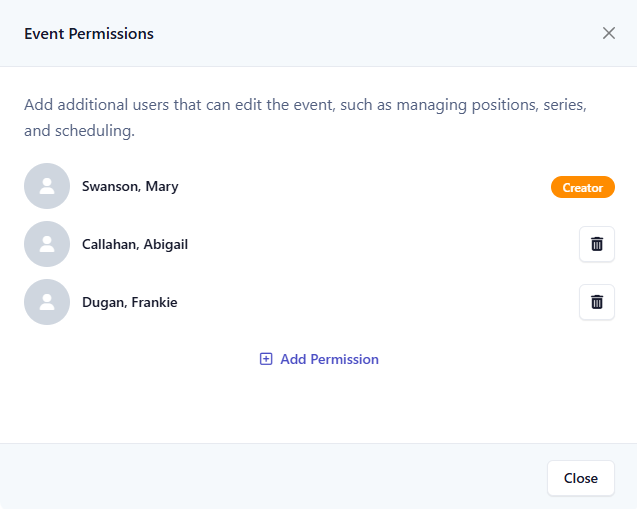
Task: Remove Dugan, Frankie using the trash icon
Action: [x=597, y=302]
